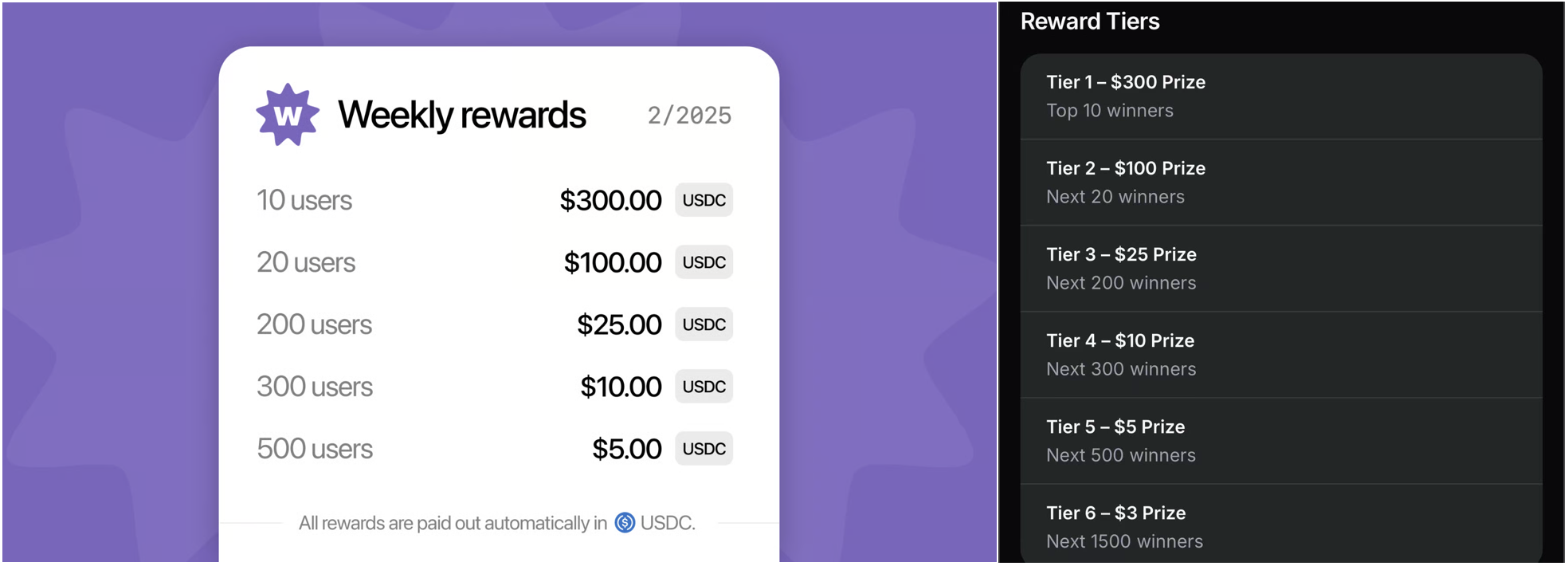Select the Tier 6 – $3 Prize row
This screenshot has width=1568, height=566.
point(1280,527)
